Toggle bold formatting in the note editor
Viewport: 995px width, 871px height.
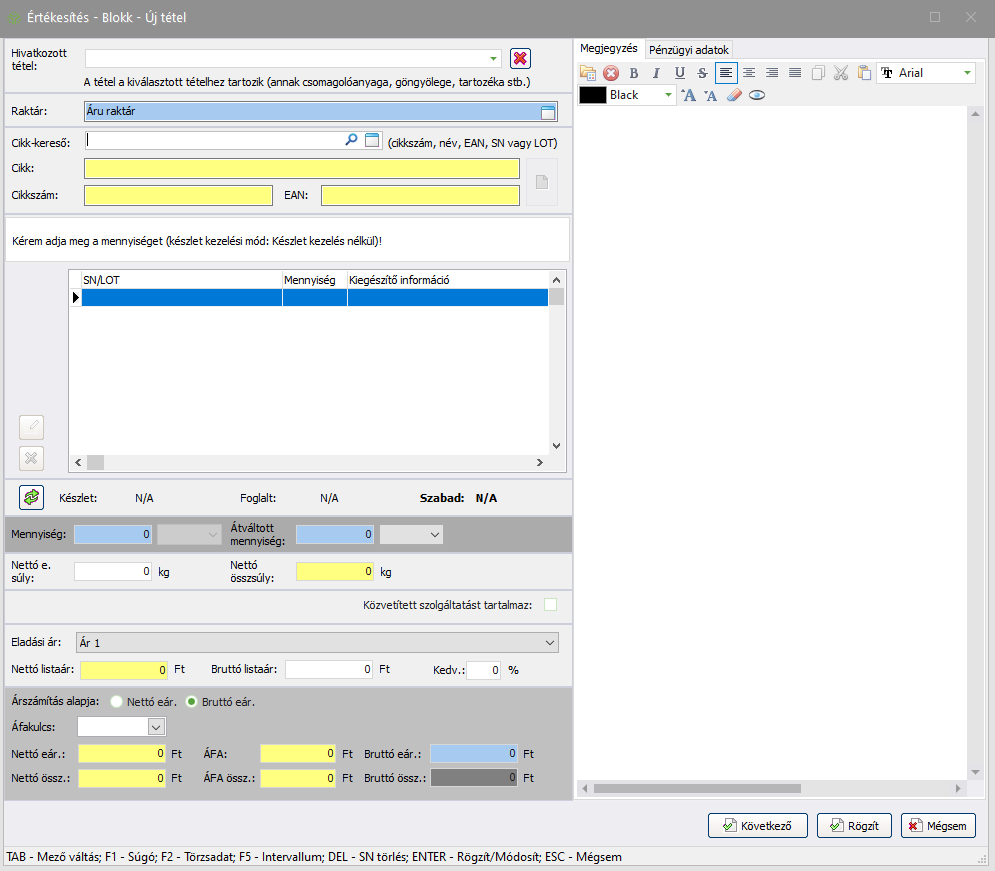[x=633, y=73]
